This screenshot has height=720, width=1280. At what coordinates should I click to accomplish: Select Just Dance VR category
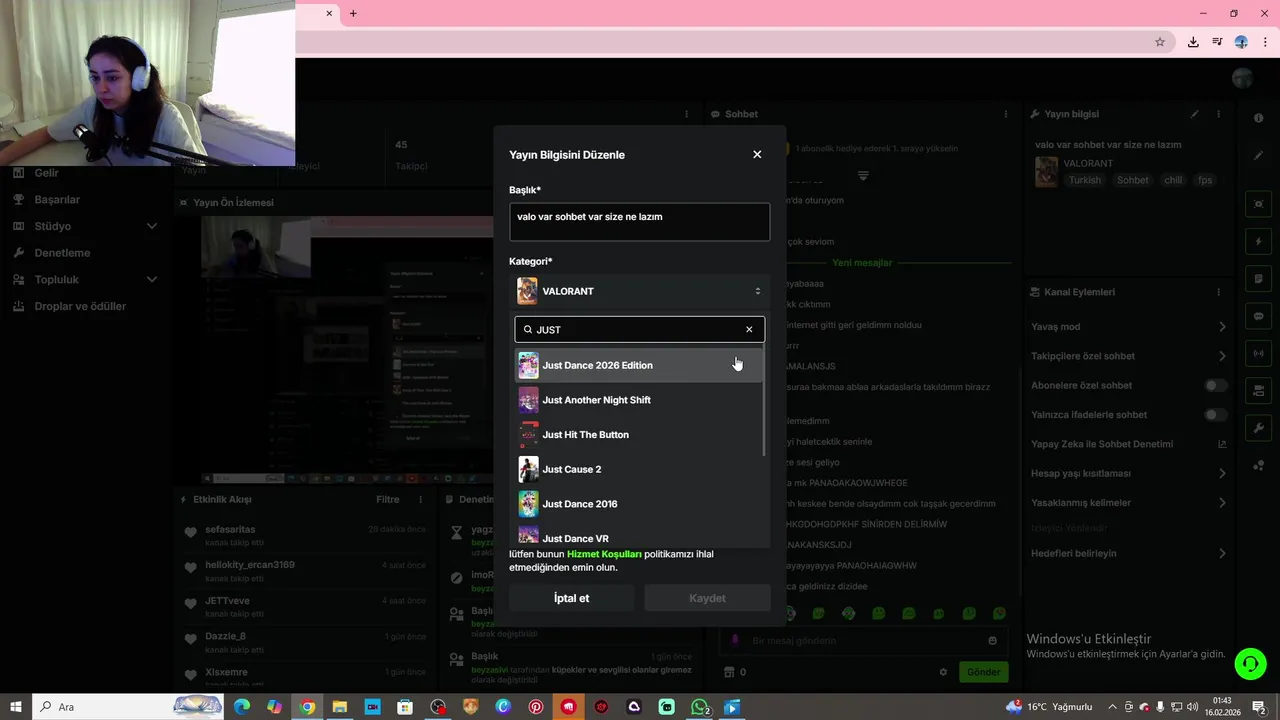[639, 536]
